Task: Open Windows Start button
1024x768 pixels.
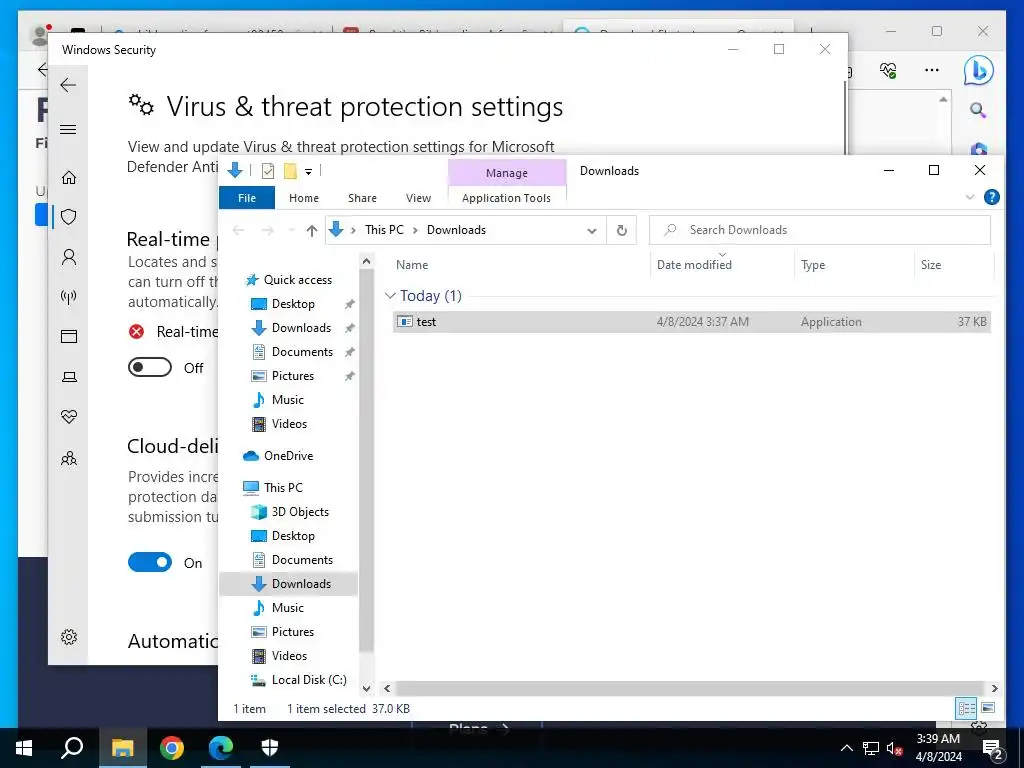Action: coord(24,748)
